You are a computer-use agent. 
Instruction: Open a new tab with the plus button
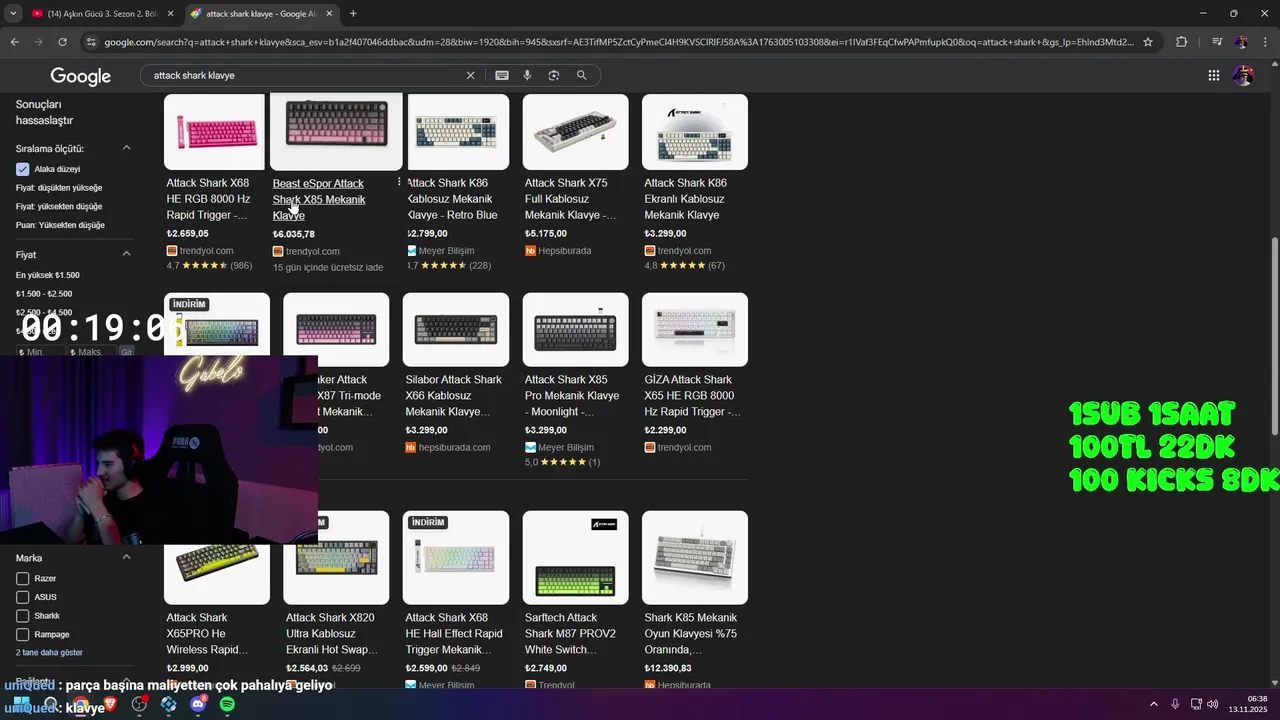pos(353,13)
